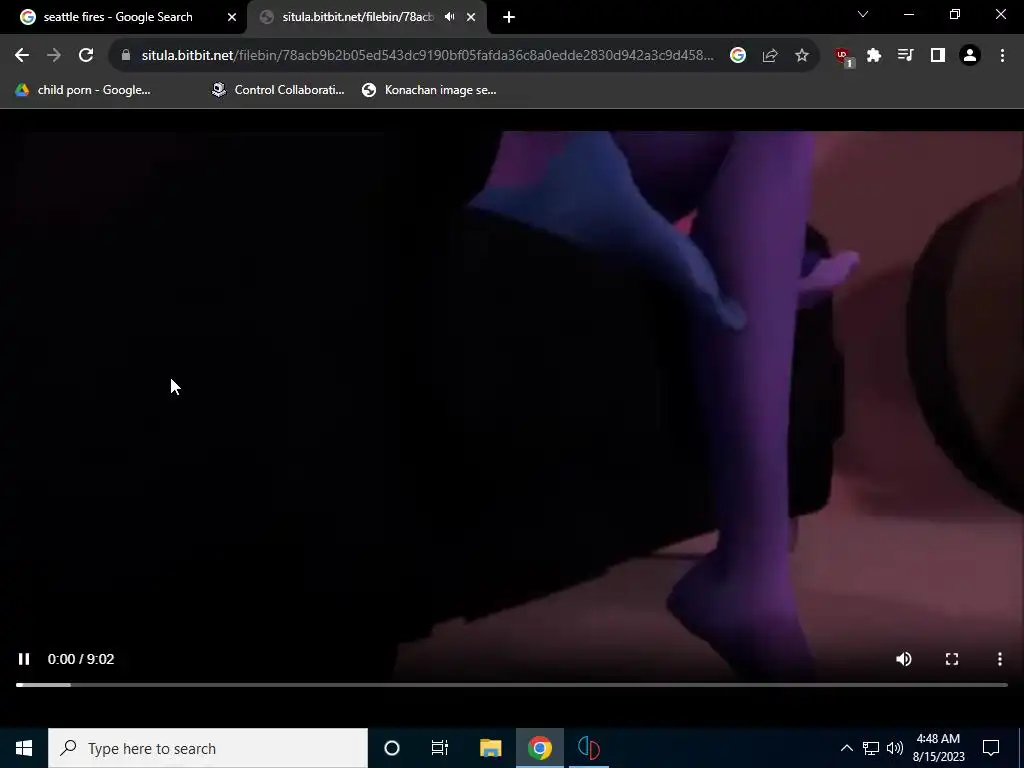Open the network status tray icon
The image size is (1024, 768).
[x=871, y=748]
